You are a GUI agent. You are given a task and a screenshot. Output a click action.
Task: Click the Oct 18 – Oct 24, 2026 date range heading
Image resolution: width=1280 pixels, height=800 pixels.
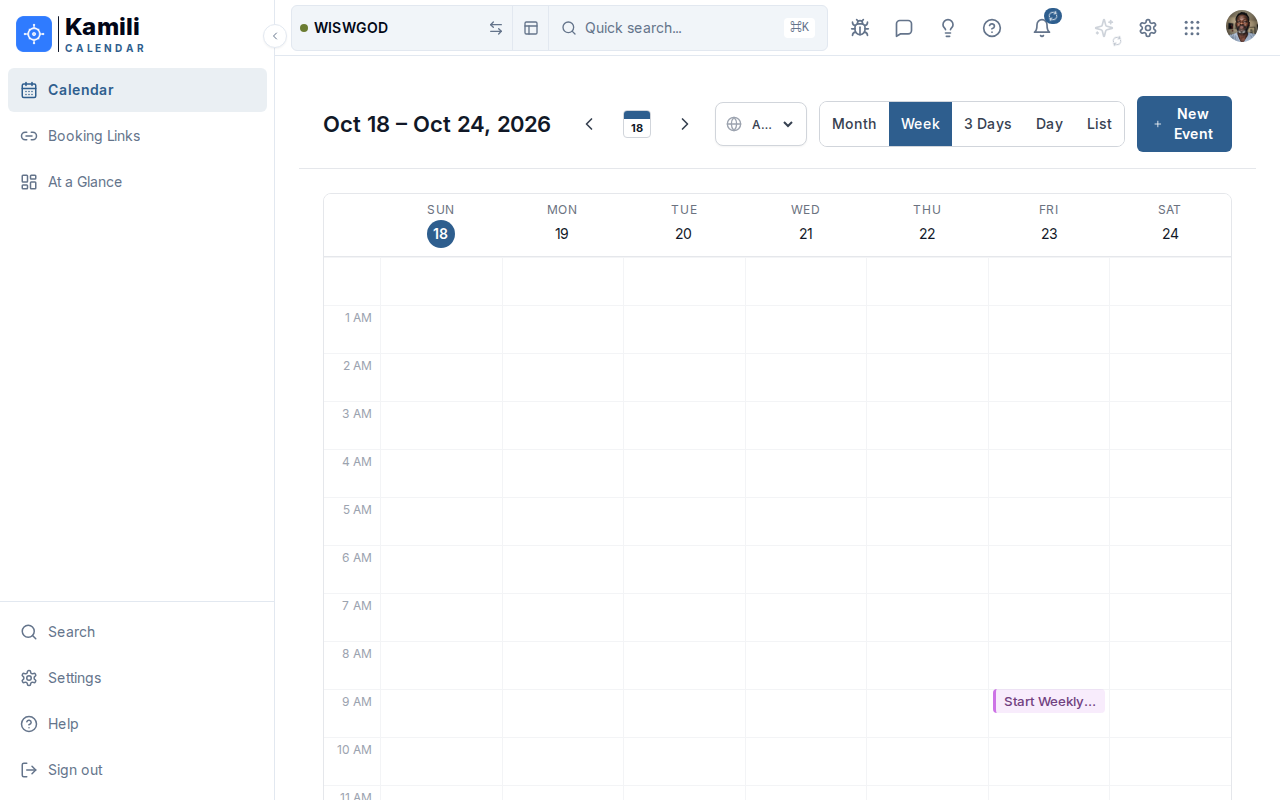click(x=437, y=124)
